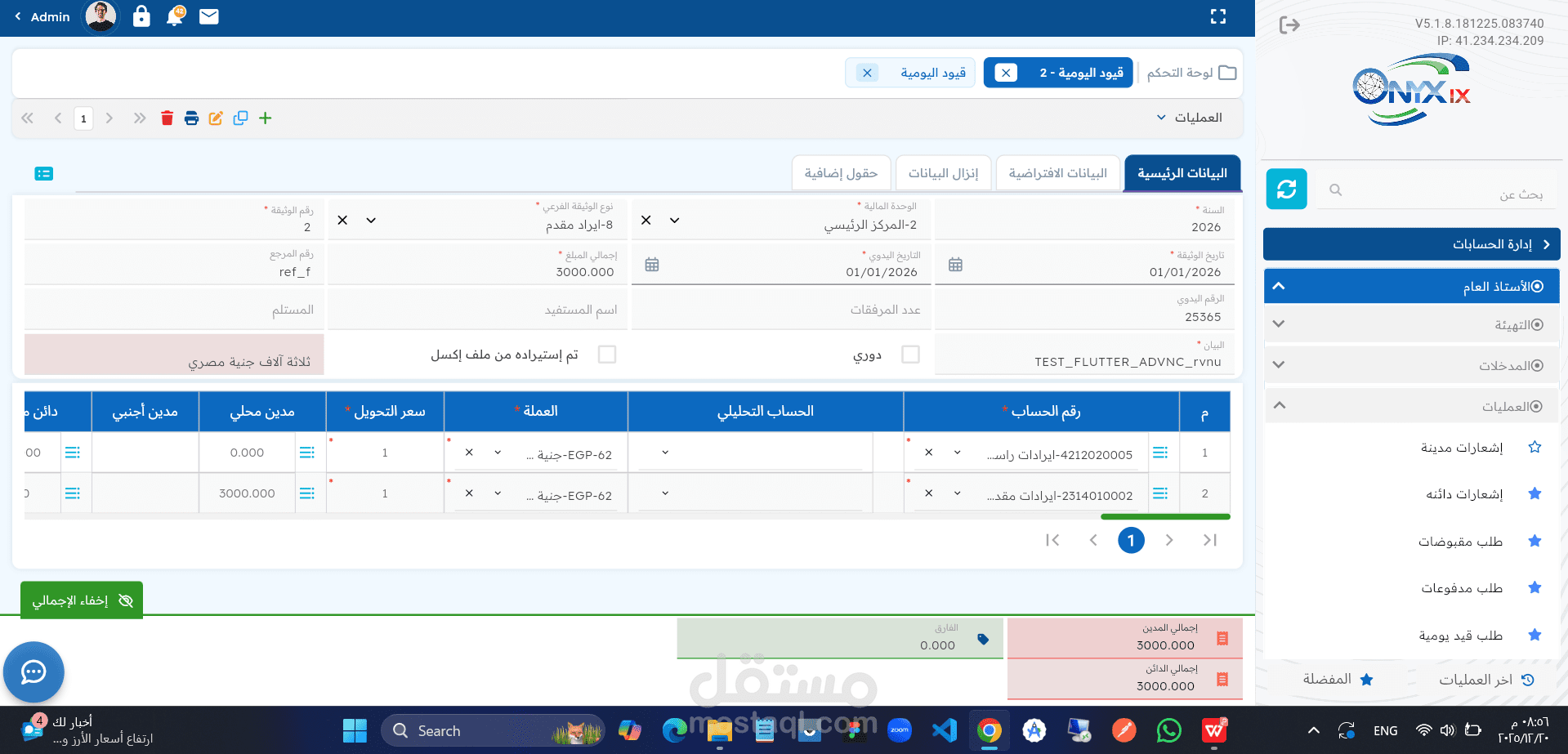Switch to the البيانات الافتراضية tab

(1058, 173)
